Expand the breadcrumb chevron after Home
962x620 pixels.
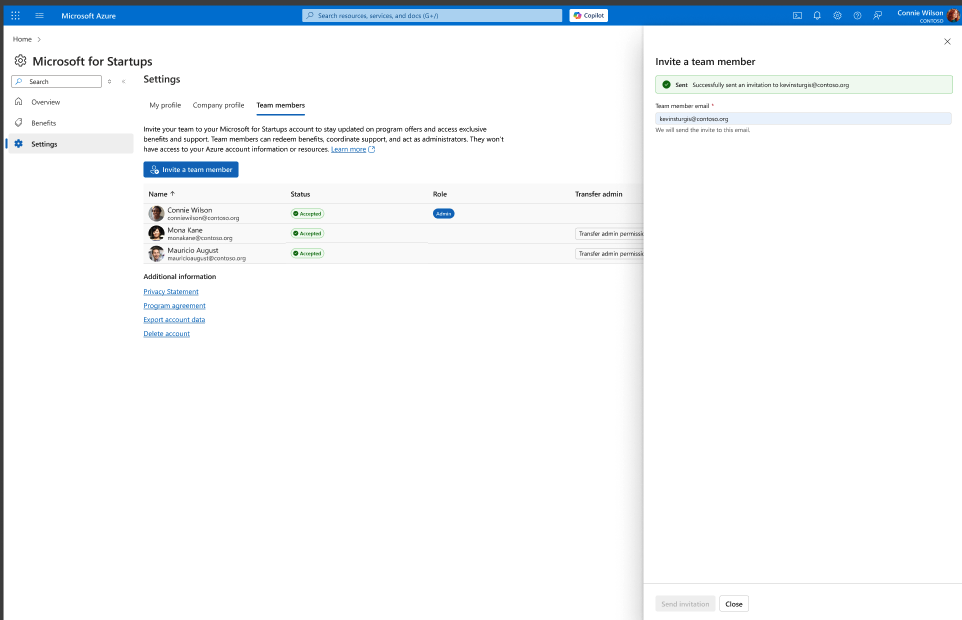point(39,39)
